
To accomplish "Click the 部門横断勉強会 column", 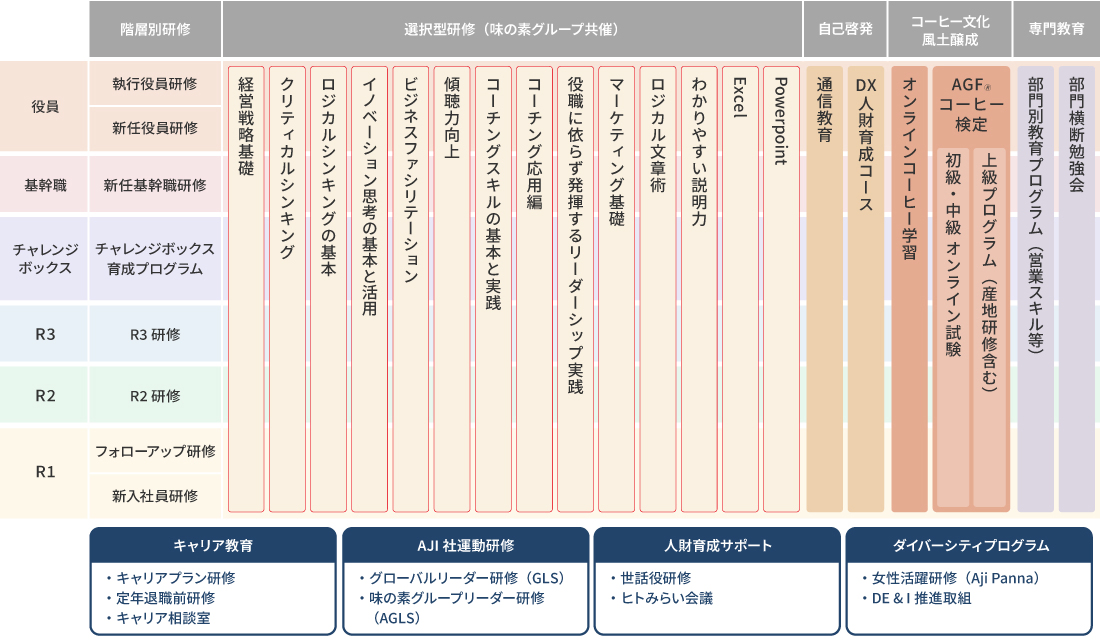I will click(1077, 289).
